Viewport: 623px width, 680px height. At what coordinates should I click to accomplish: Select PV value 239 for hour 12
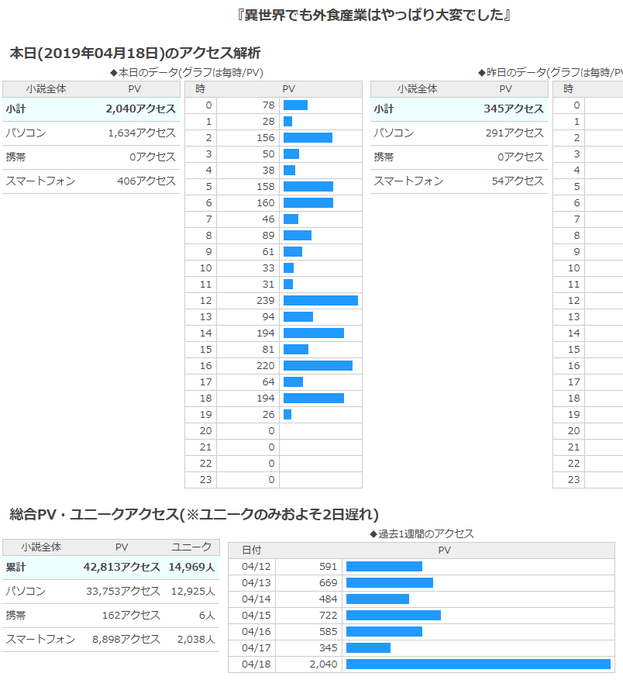266,301
